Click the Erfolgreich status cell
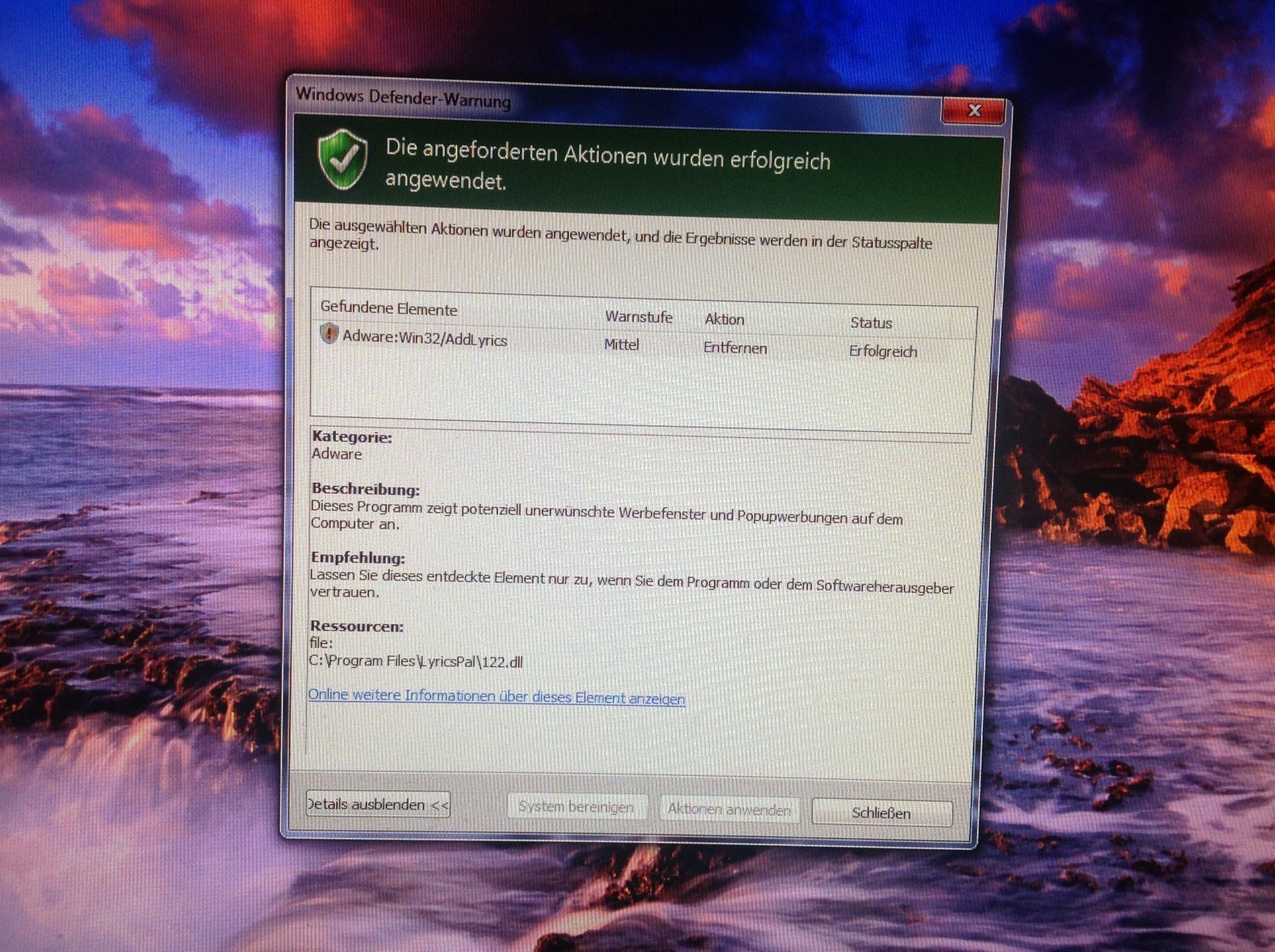 tap(882, 352)
